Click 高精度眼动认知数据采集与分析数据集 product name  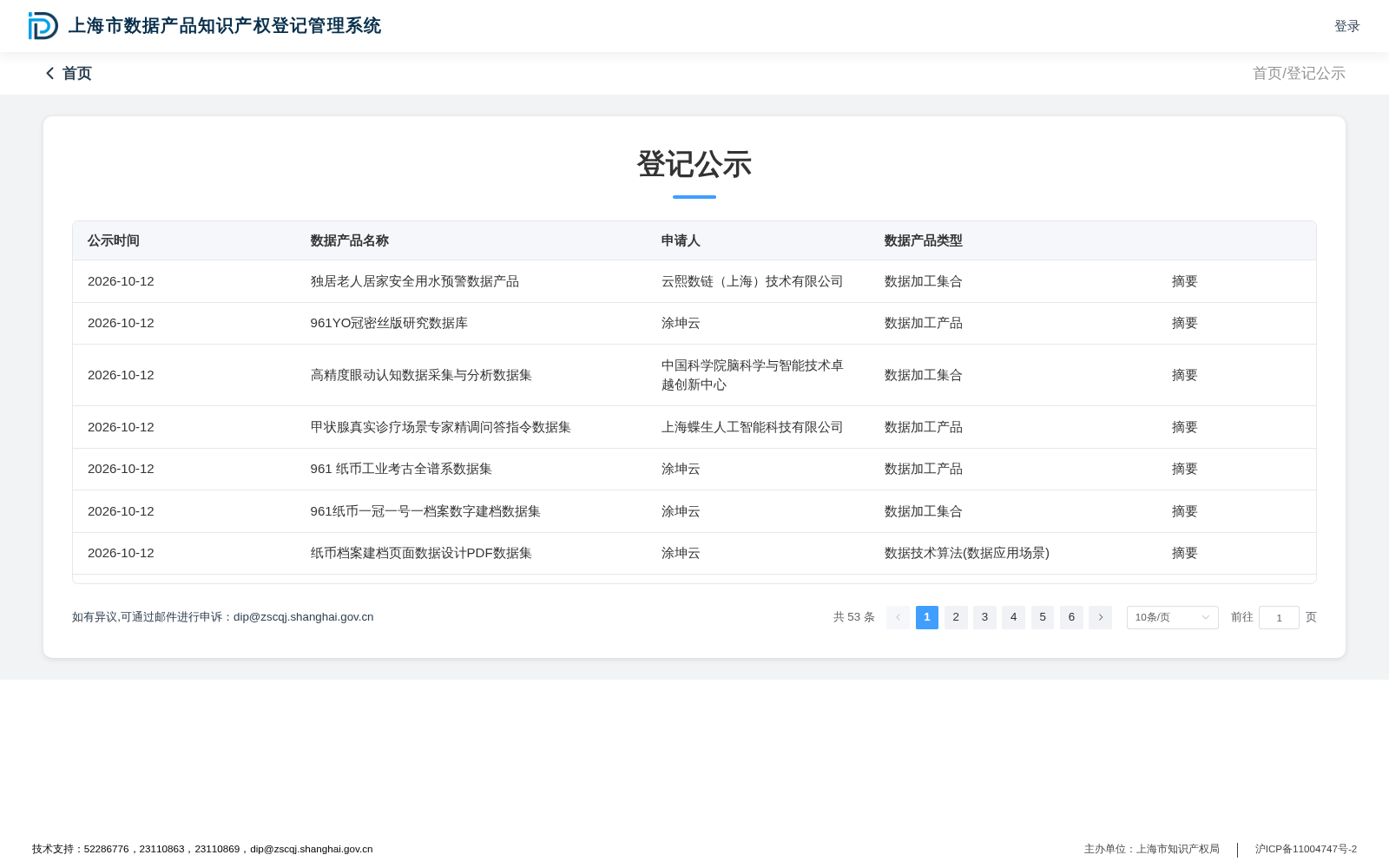tap(421, 375)
